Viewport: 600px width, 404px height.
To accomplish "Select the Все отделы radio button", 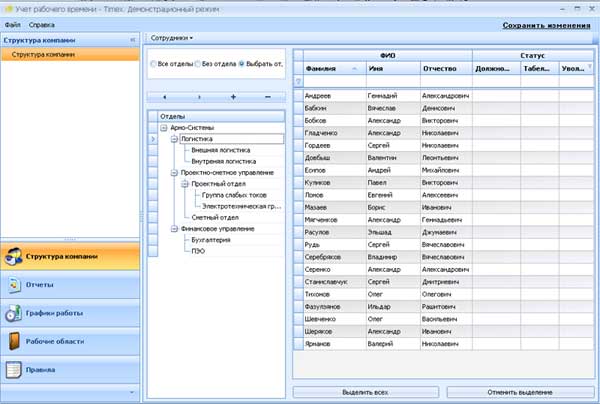I will (x=153, y=64).
